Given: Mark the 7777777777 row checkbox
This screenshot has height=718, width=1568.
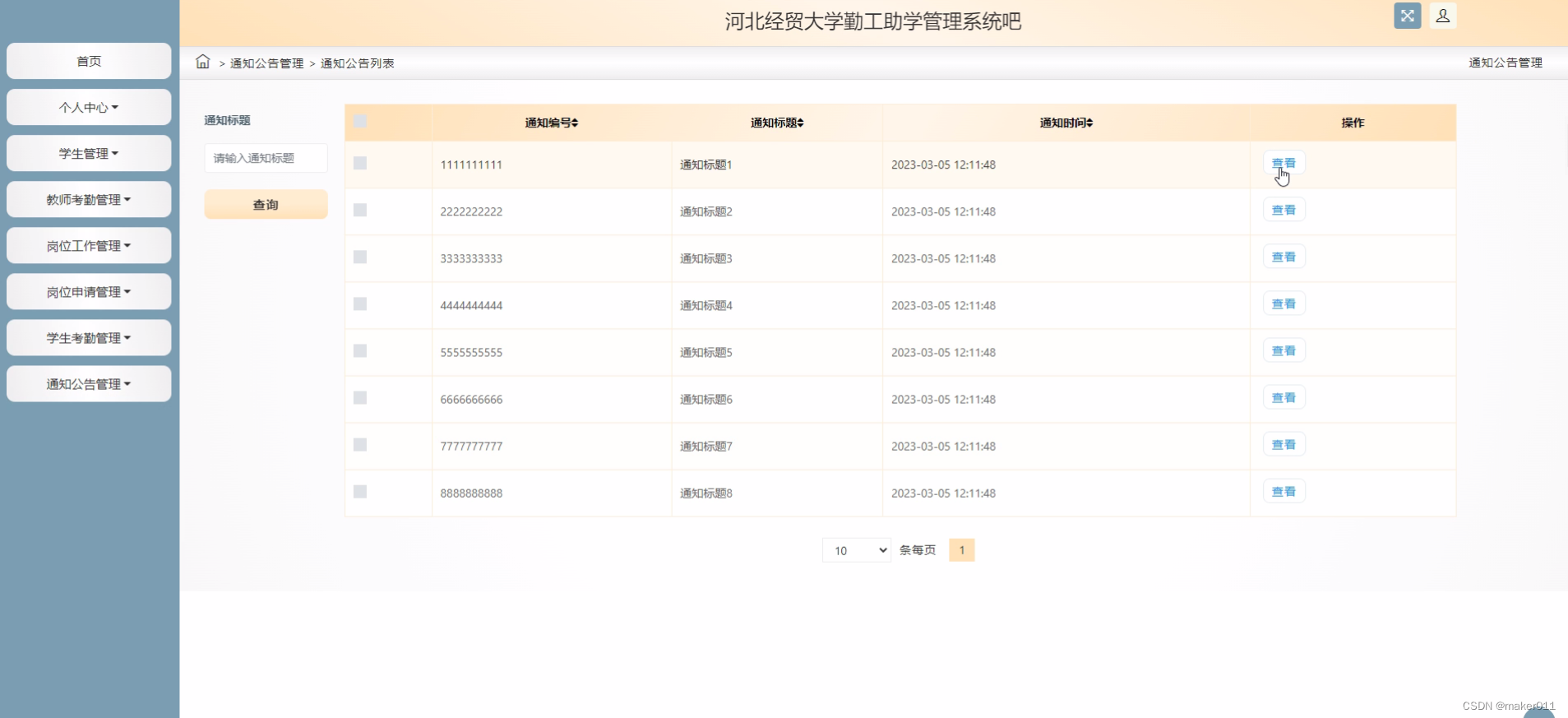Looking at the screenshot, I should [360, 444].
